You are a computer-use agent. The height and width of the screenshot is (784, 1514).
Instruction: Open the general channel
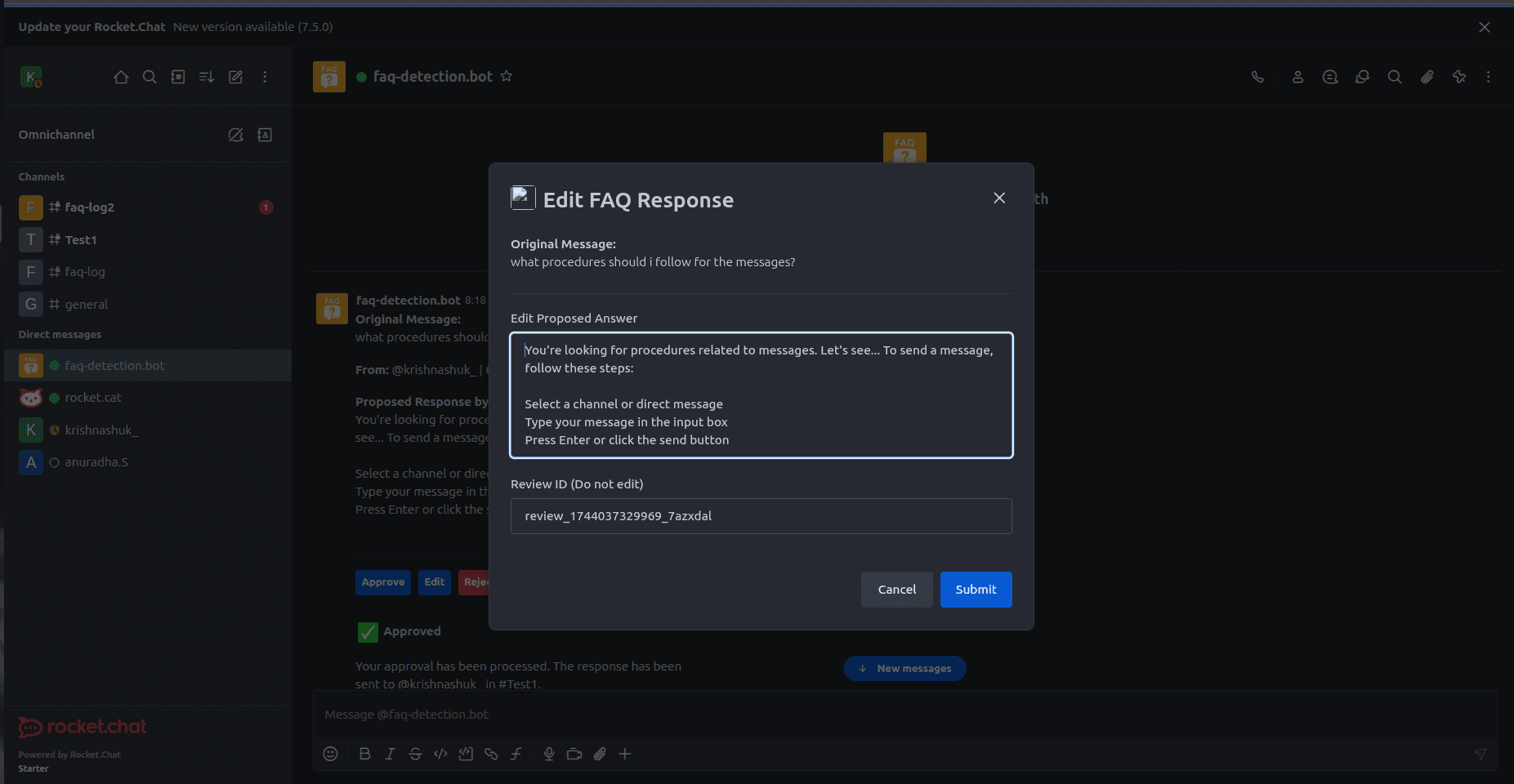pyautogui.click(x=147, y=304)
